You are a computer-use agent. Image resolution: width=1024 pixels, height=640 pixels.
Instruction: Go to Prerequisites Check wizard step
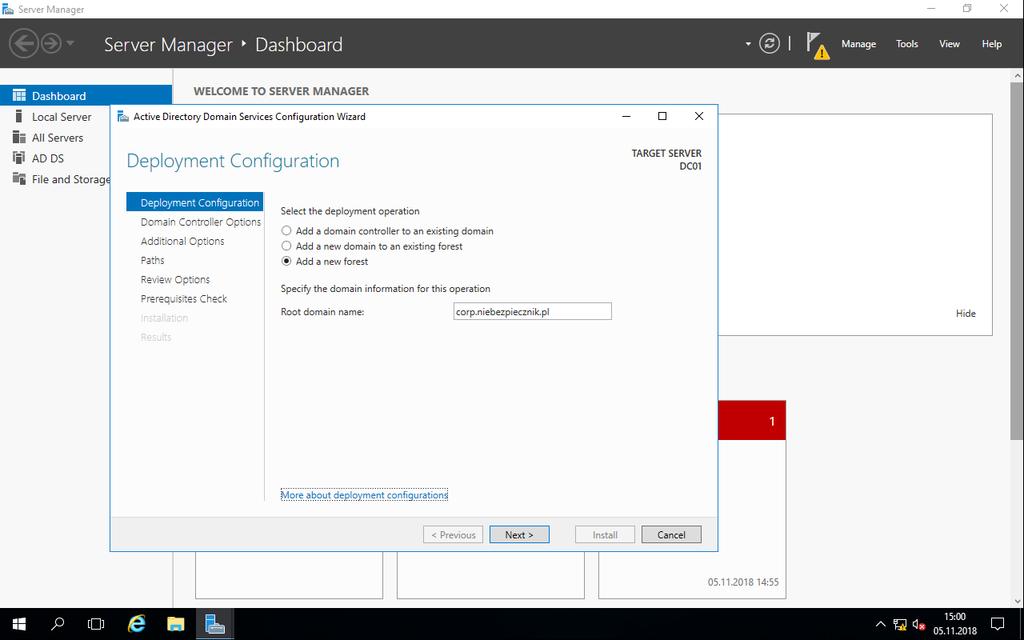coord(184,298)
